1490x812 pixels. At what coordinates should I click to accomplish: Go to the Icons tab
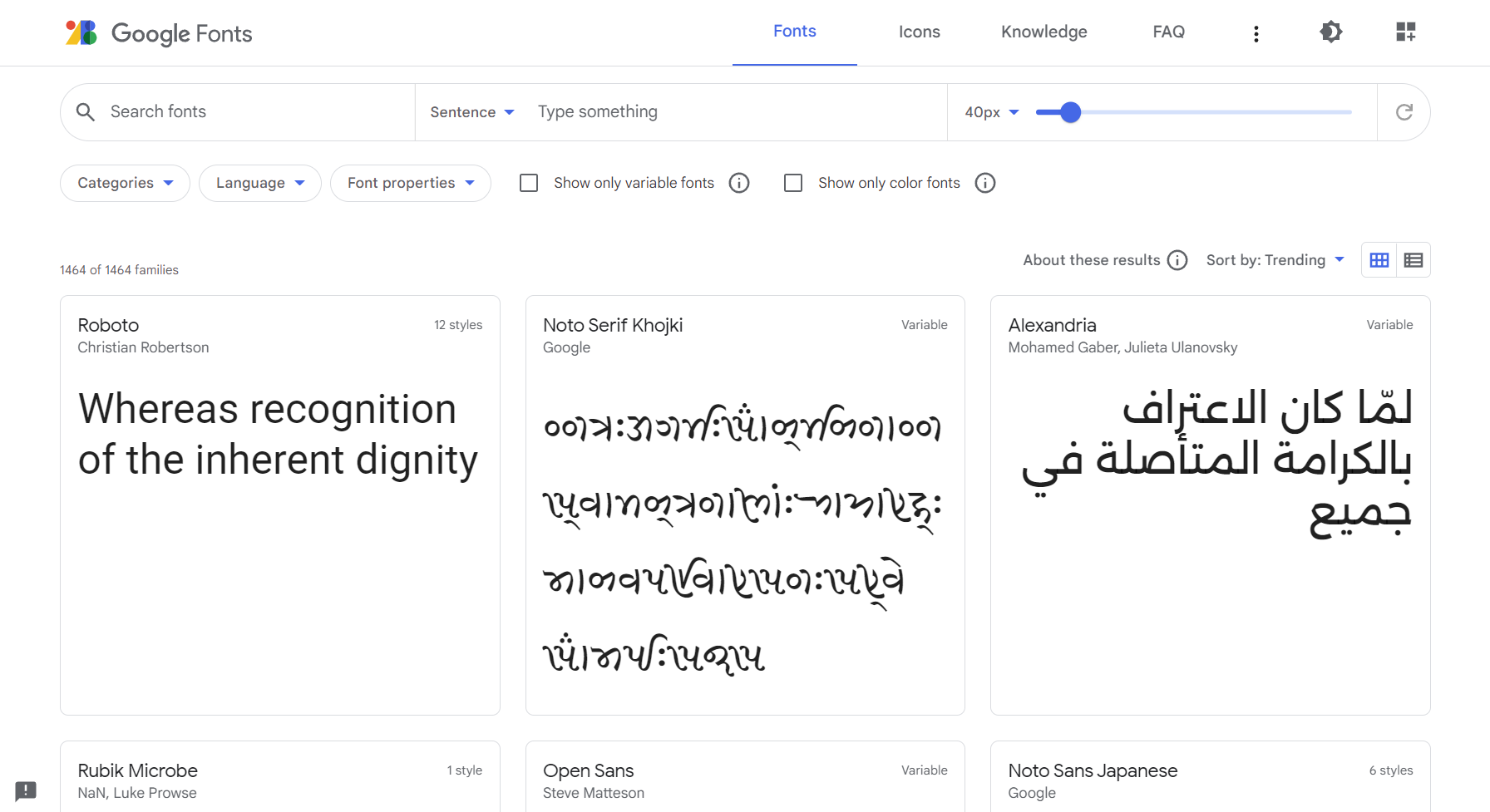pyautogui.click(x=919, y=32)
